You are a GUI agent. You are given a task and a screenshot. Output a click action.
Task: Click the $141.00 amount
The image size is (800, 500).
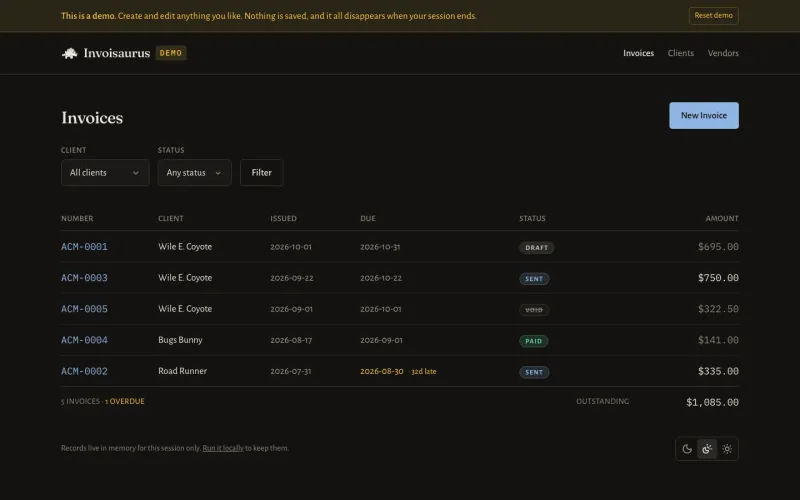718,340
